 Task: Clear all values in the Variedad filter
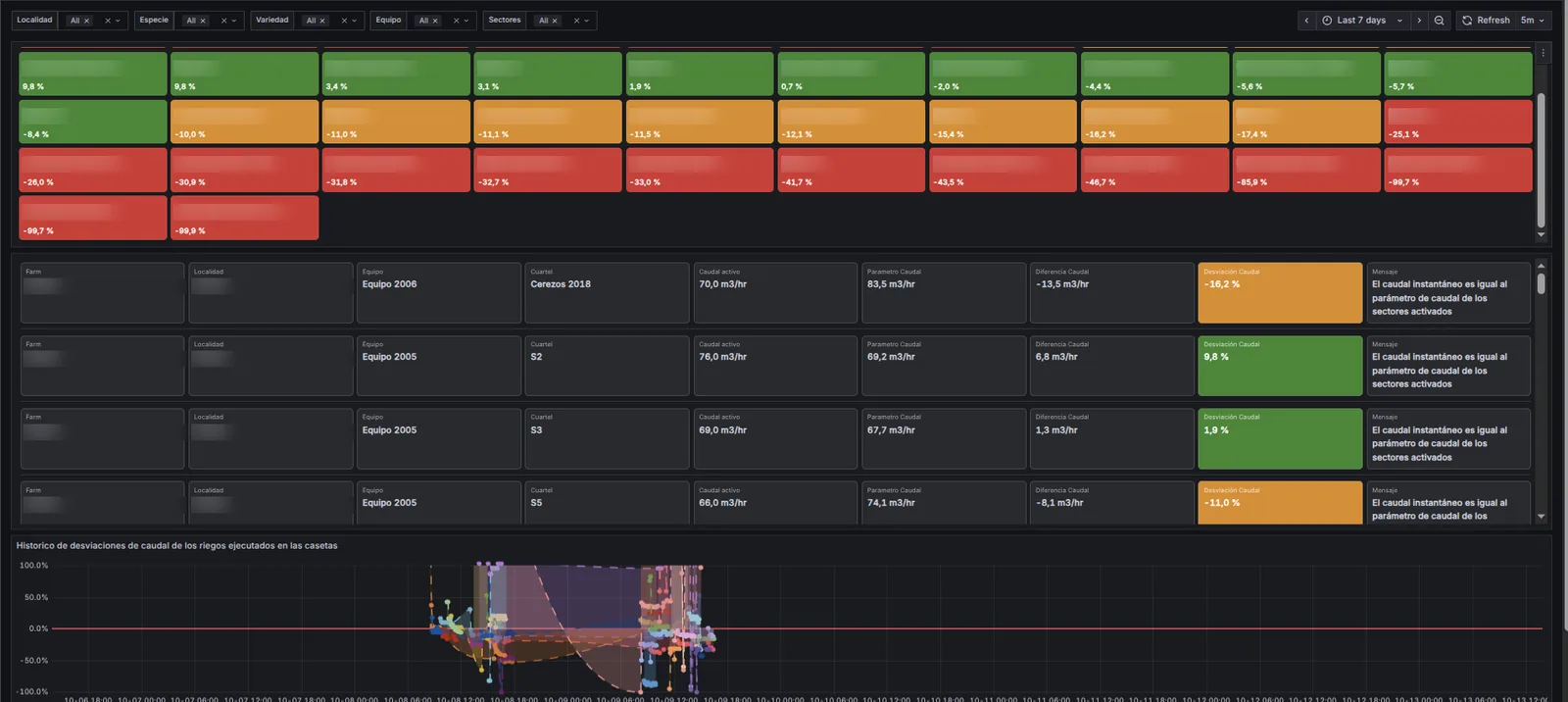[344, 21]
